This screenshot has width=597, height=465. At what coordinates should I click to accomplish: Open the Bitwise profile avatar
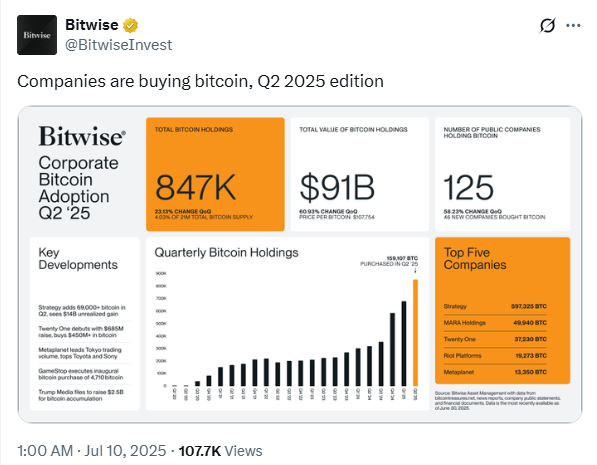[x=37, y=35]
